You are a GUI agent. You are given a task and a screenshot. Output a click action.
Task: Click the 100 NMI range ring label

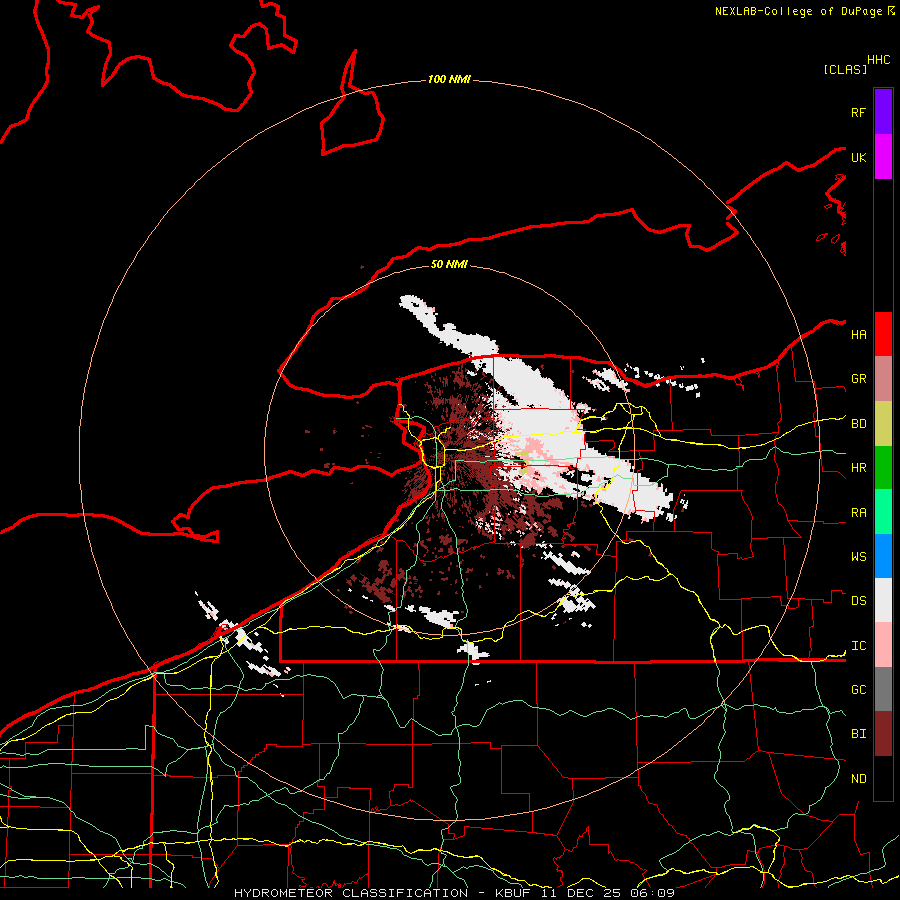tap(449, 79)
